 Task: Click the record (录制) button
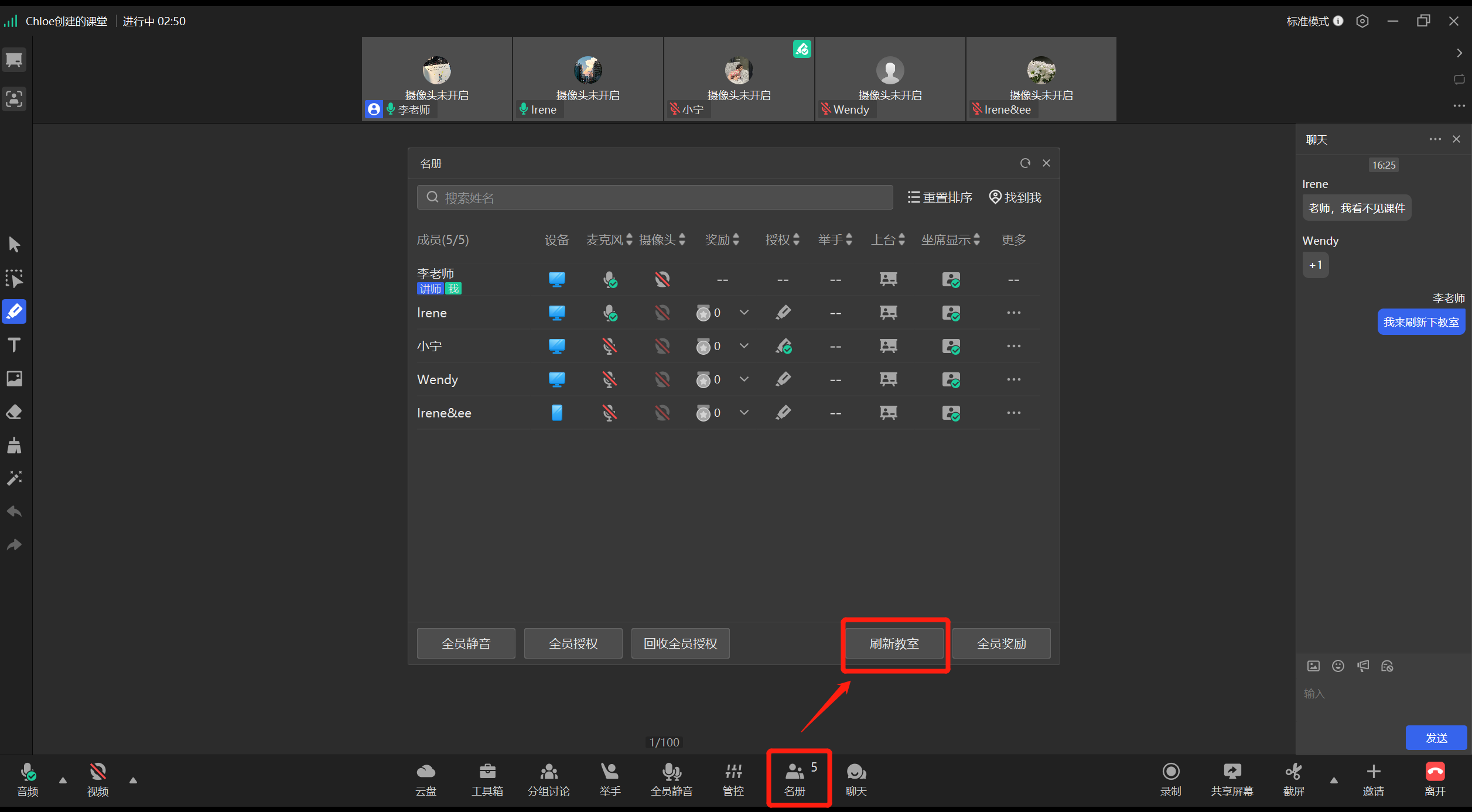pyautogui.click(x=1170, y=779)
